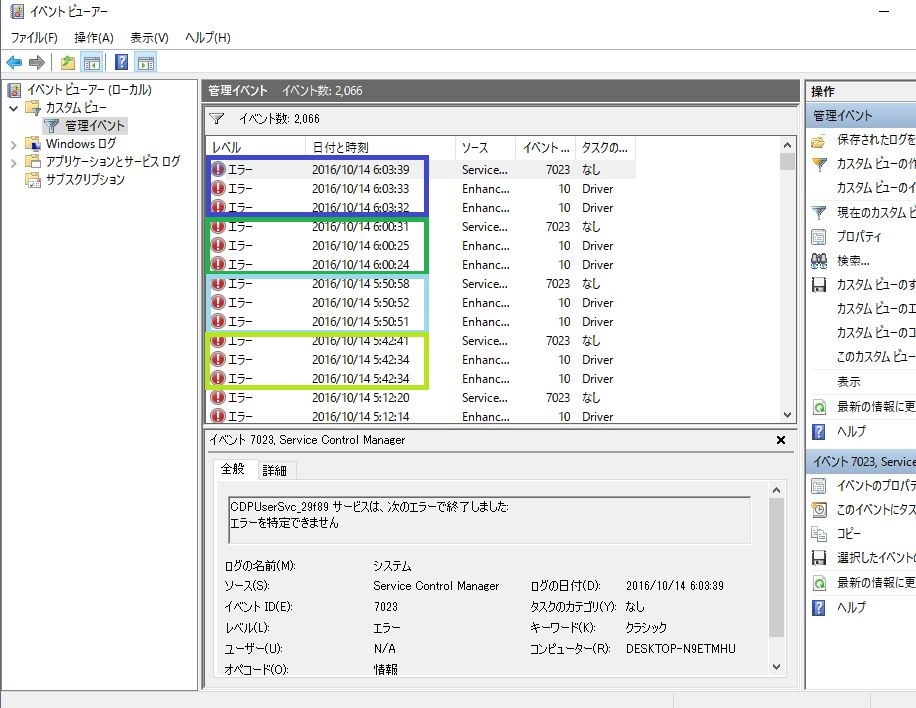916x708 pixels.
Task: Sort by the イベント ID column header
Action: [x=546, y=148]
